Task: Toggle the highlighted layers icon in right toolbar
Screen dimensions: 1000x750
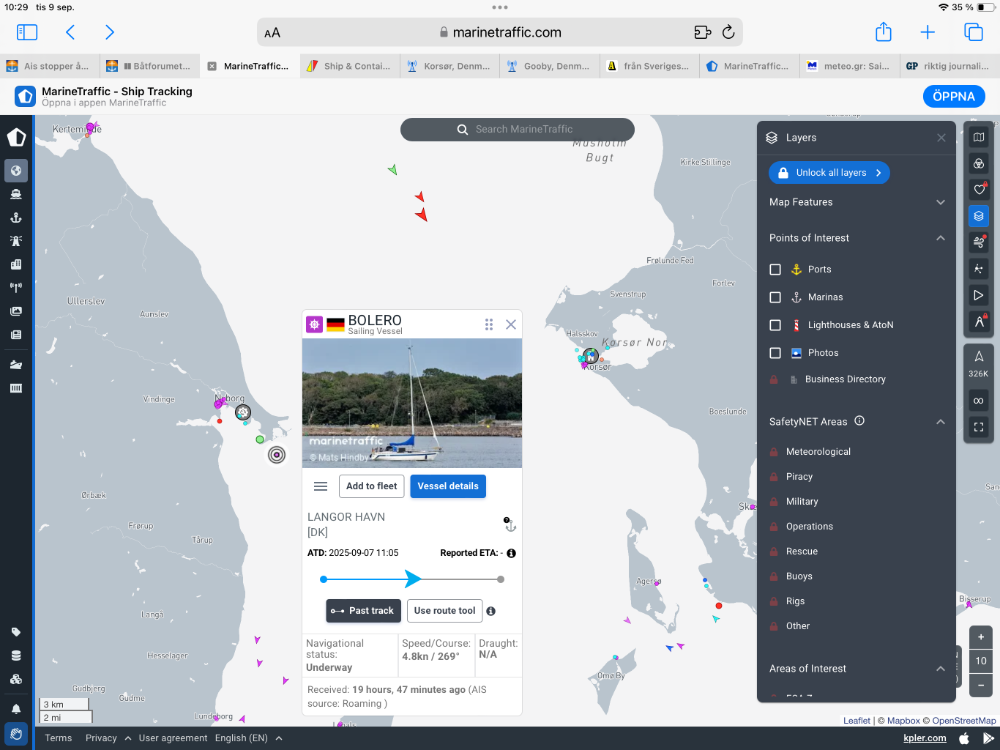Action: (x=978, y=216)
